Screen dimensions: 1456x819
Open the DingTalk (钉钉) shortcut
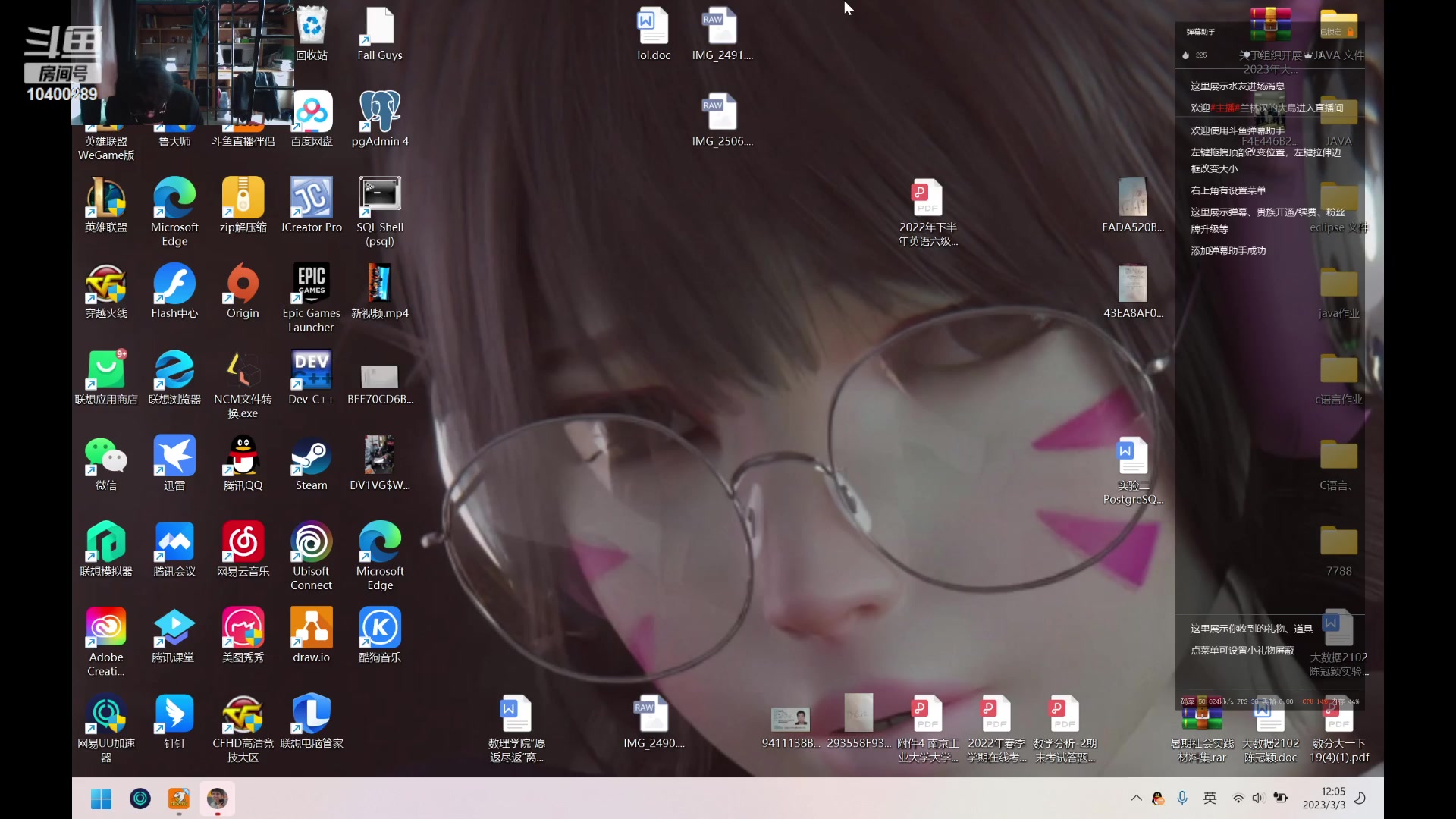point(174,721)
